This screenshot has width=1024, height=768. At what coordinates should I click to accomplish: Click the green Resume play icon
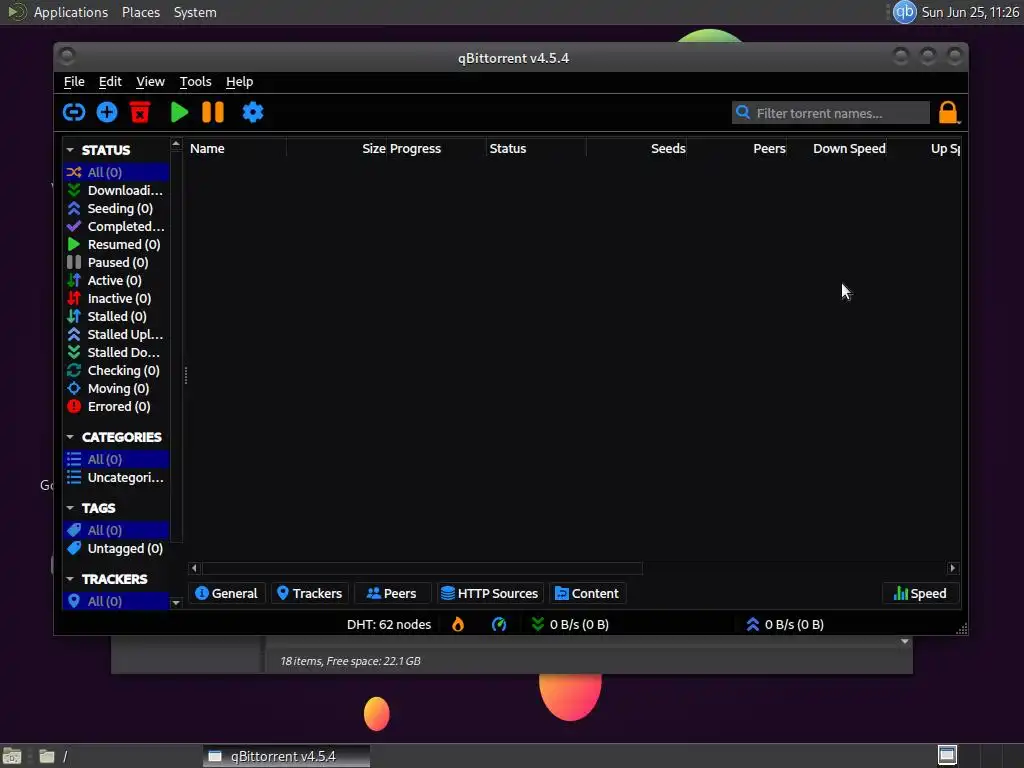[179, 112]
